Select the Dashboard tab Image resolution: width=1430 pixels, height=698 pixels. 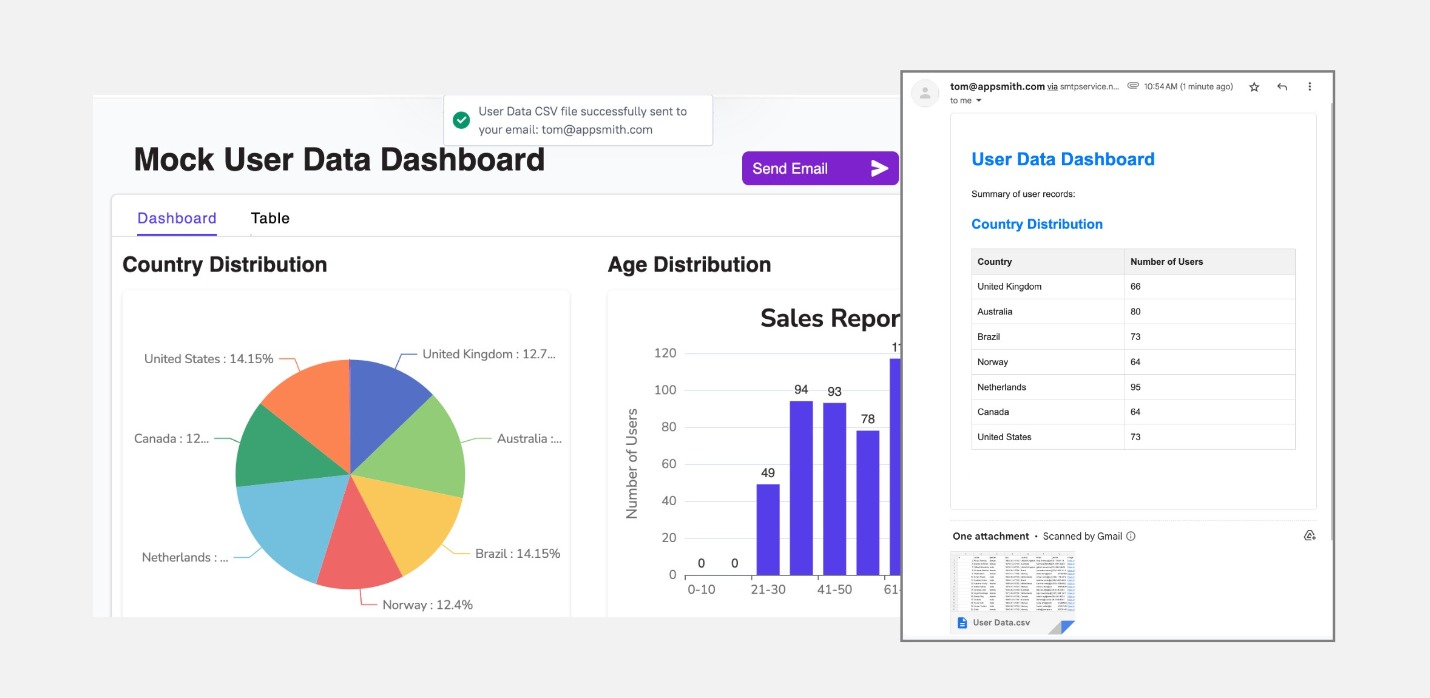[177, 218]
